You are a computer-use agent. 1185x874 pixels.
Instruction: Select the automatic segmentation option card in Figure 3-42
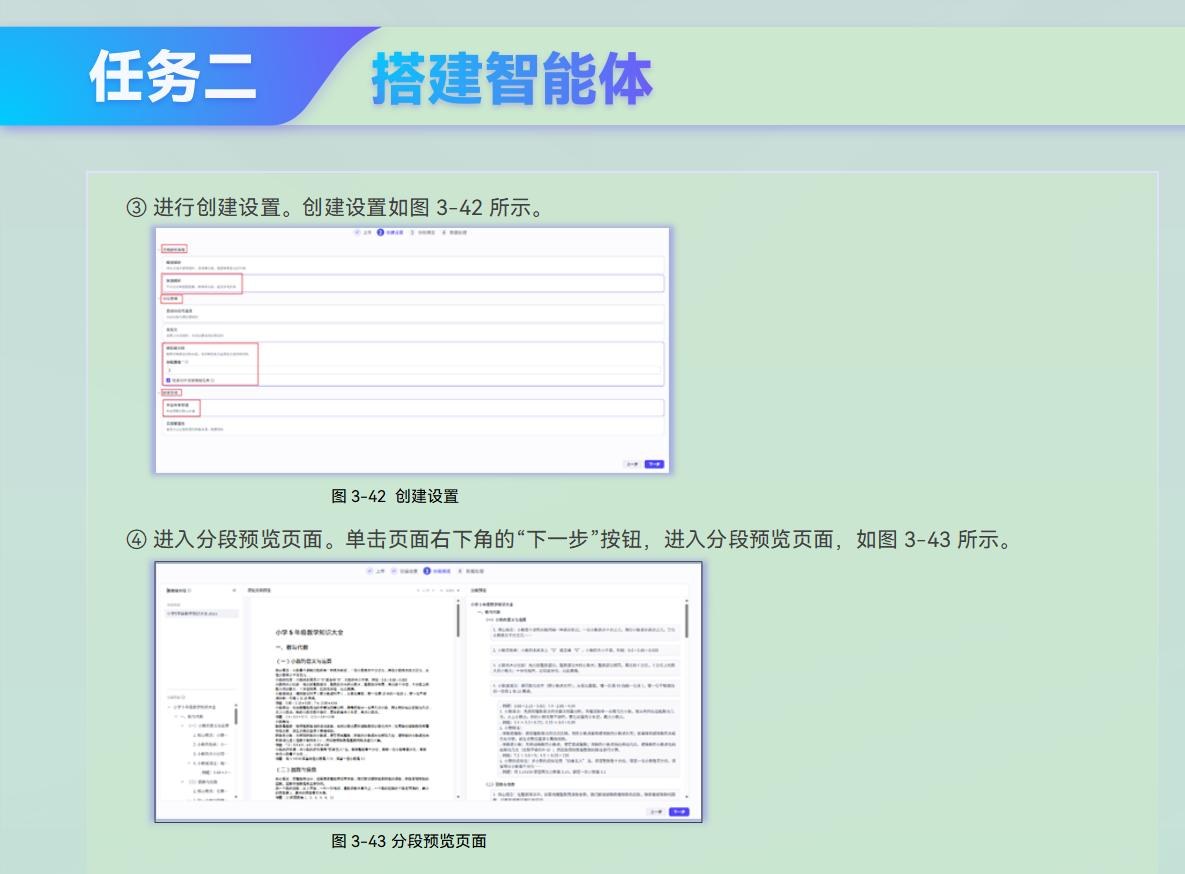pyautogui.click(x=413, y=314)
